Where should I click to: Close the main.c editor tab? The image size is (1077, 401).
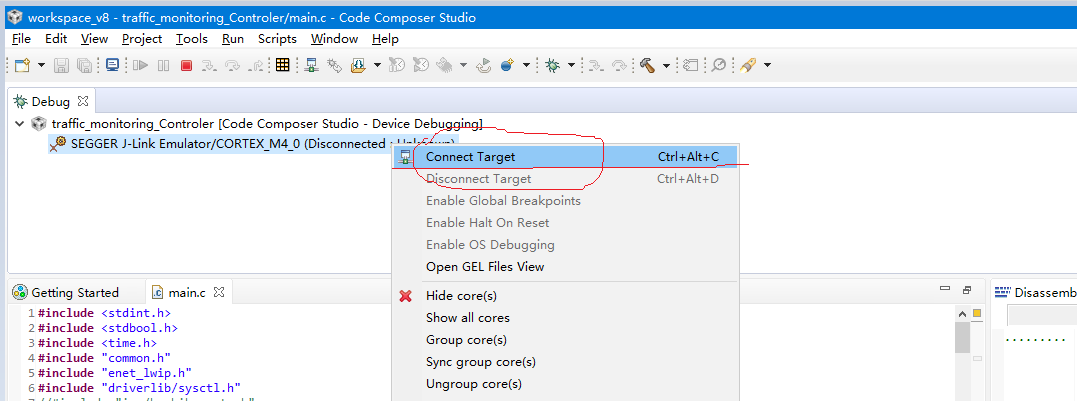point(219,292)
